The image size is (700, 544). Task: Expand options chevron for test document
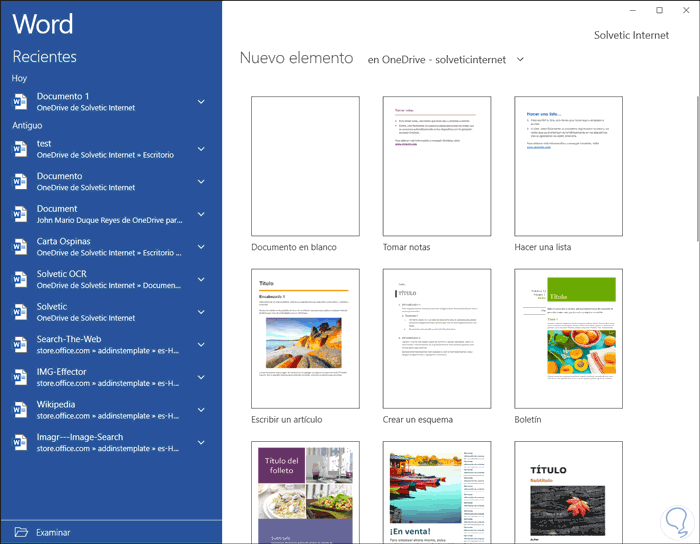(201, 149)
